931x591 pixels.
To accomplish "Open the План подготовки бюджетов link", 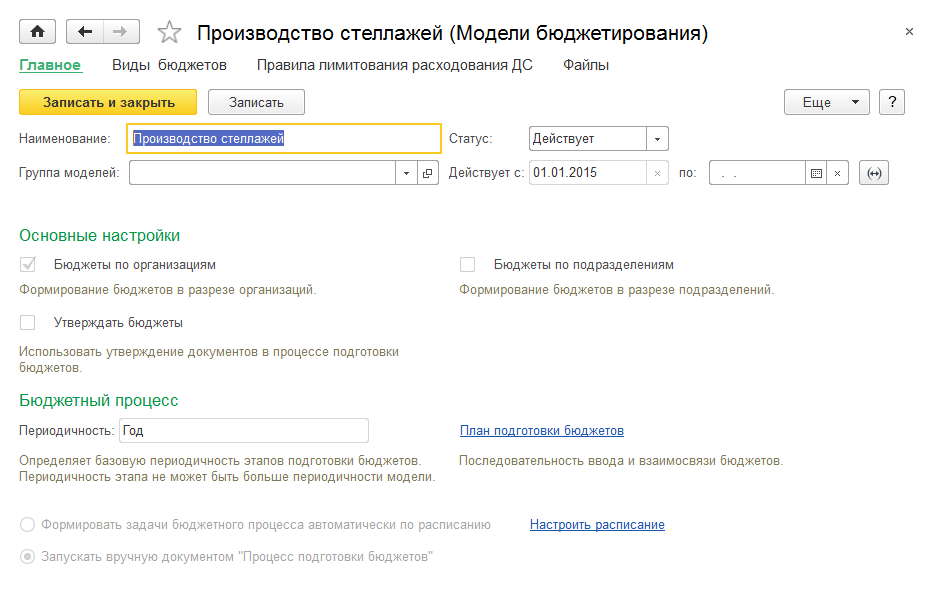I will [x=541, y=431].
